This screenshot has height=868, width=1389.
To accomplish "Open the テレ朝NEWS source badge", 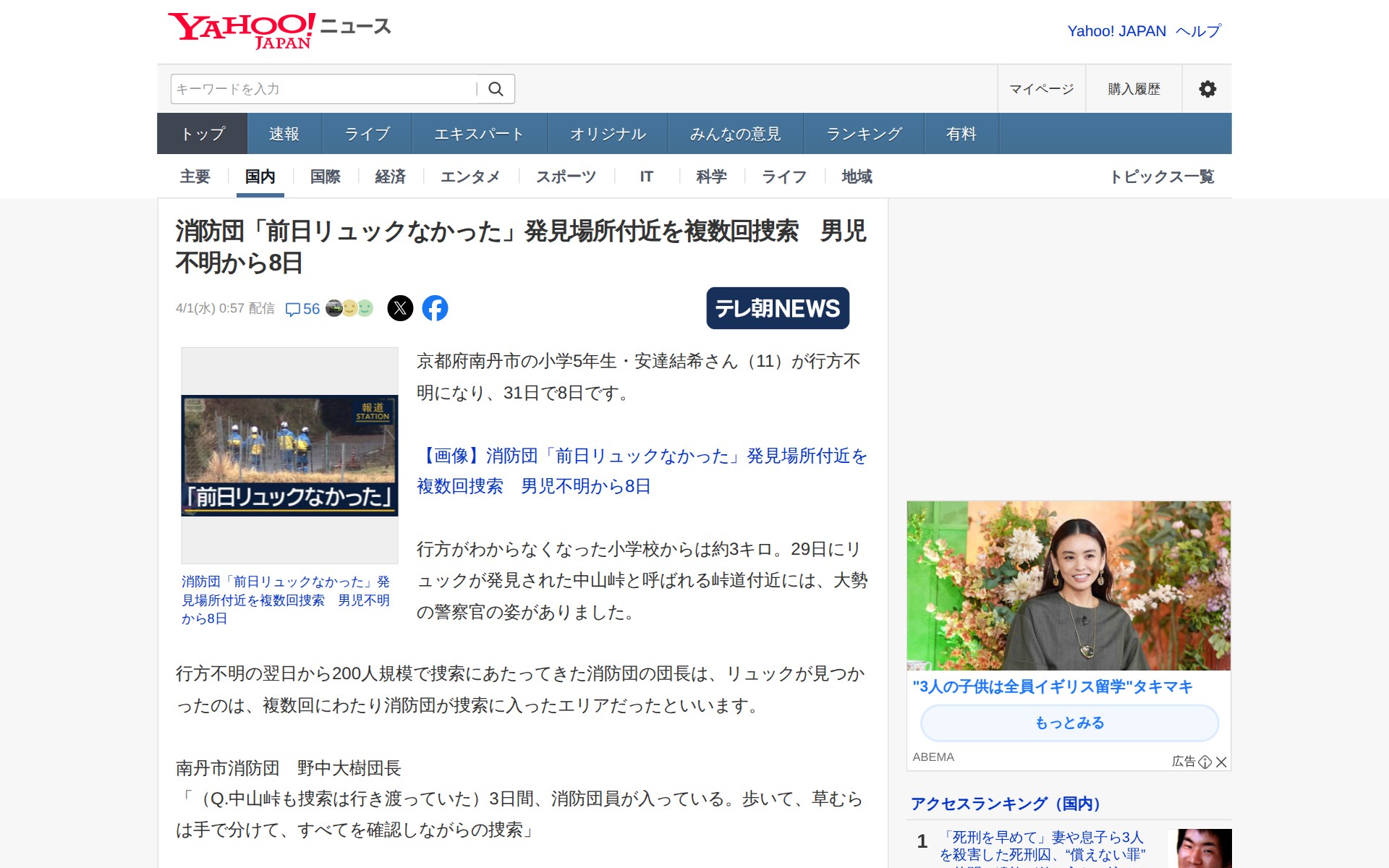I will [777, 308].
